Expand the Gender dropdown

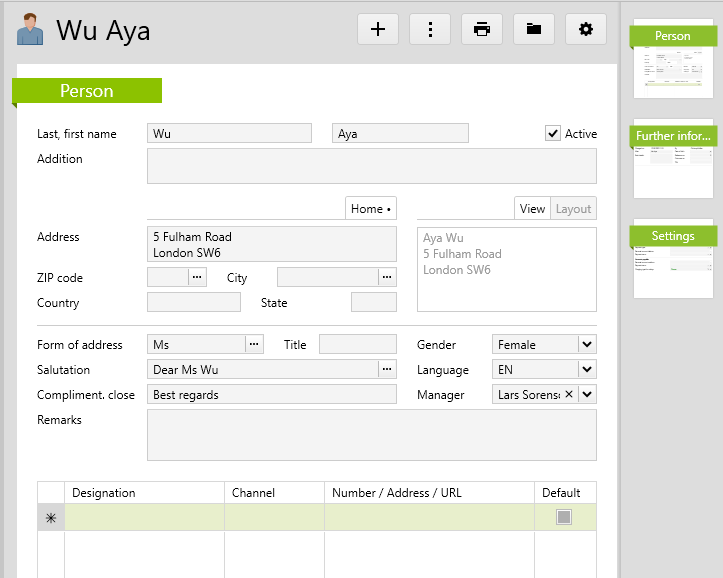click(x=587, y=344)
